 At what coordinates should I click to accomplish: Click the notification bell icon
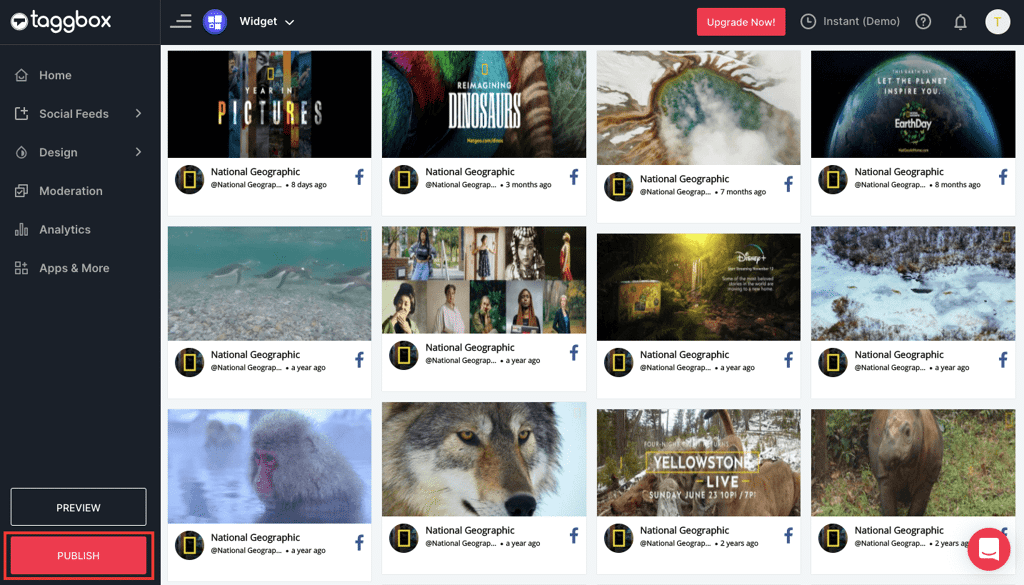960,21
